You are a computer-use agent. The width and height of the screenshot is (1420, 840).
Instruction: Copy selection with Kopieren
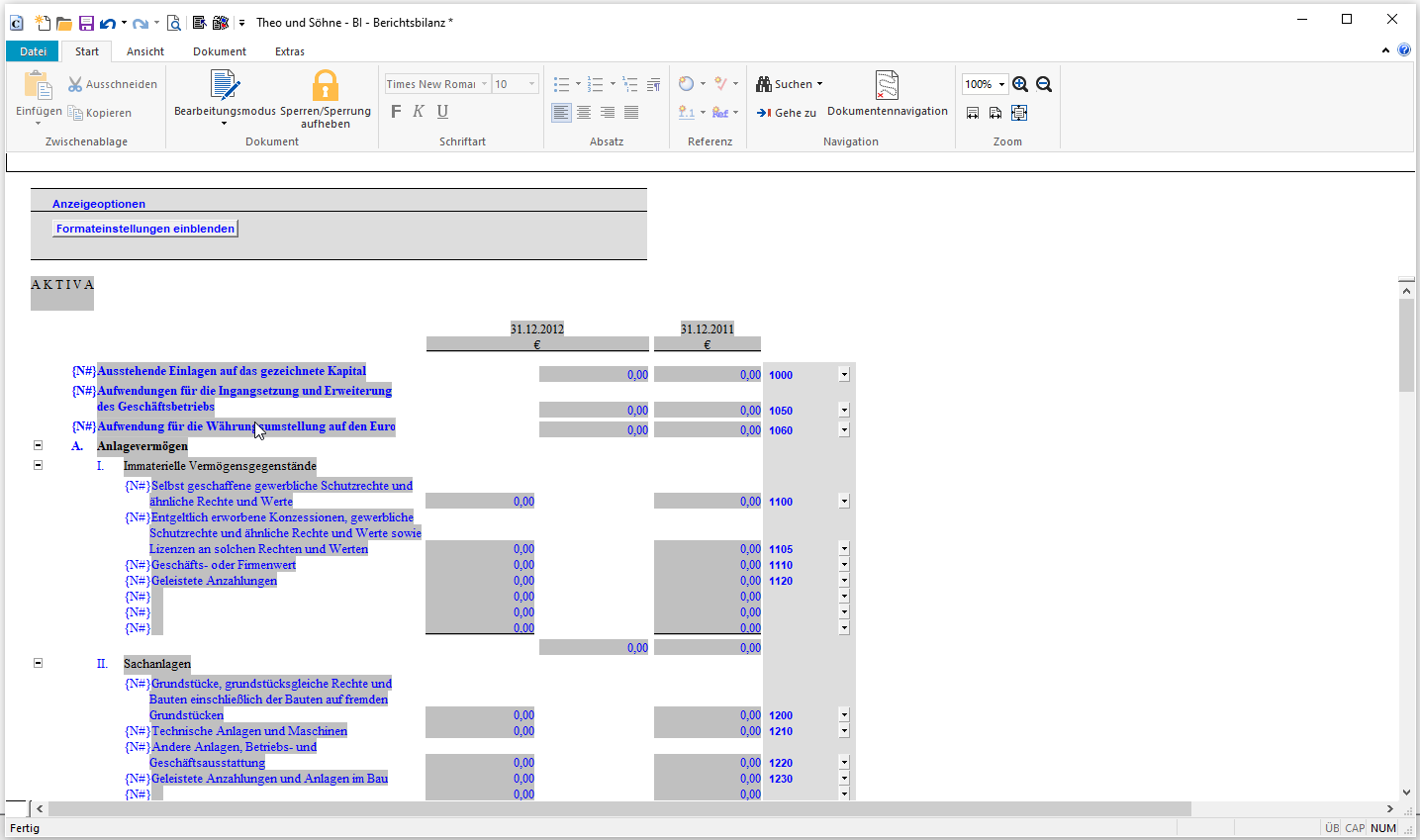coord(99,113)
